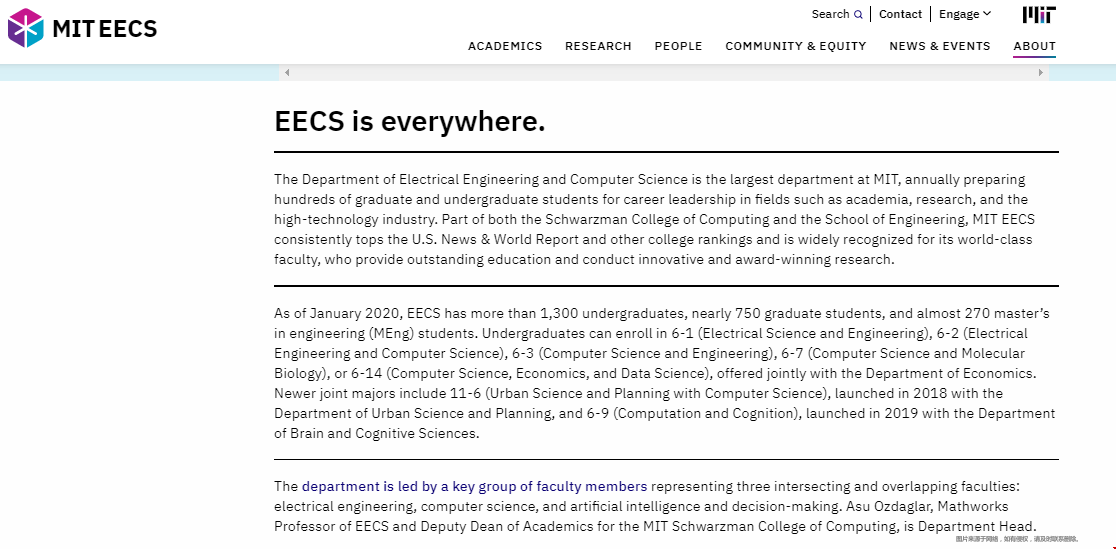This screenshot has width=1116, height=549.
Task: Open the MIT logo link
Action: tap(1039, 14)
